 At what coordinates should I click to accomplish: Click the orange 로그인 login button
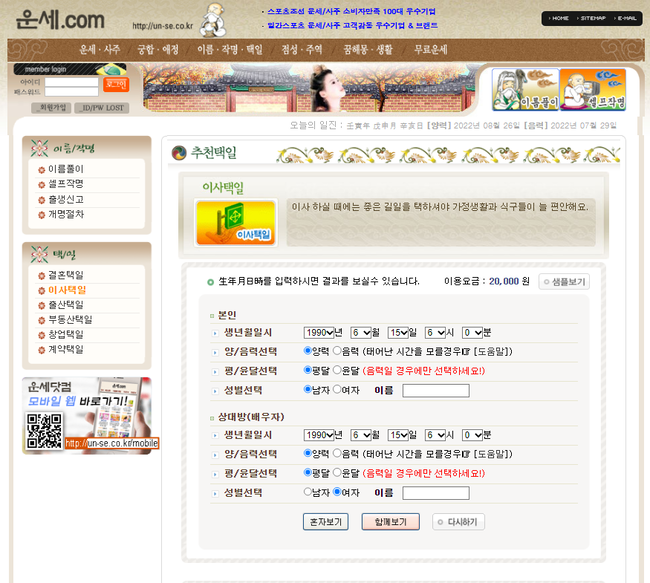[x=114, y=84]
